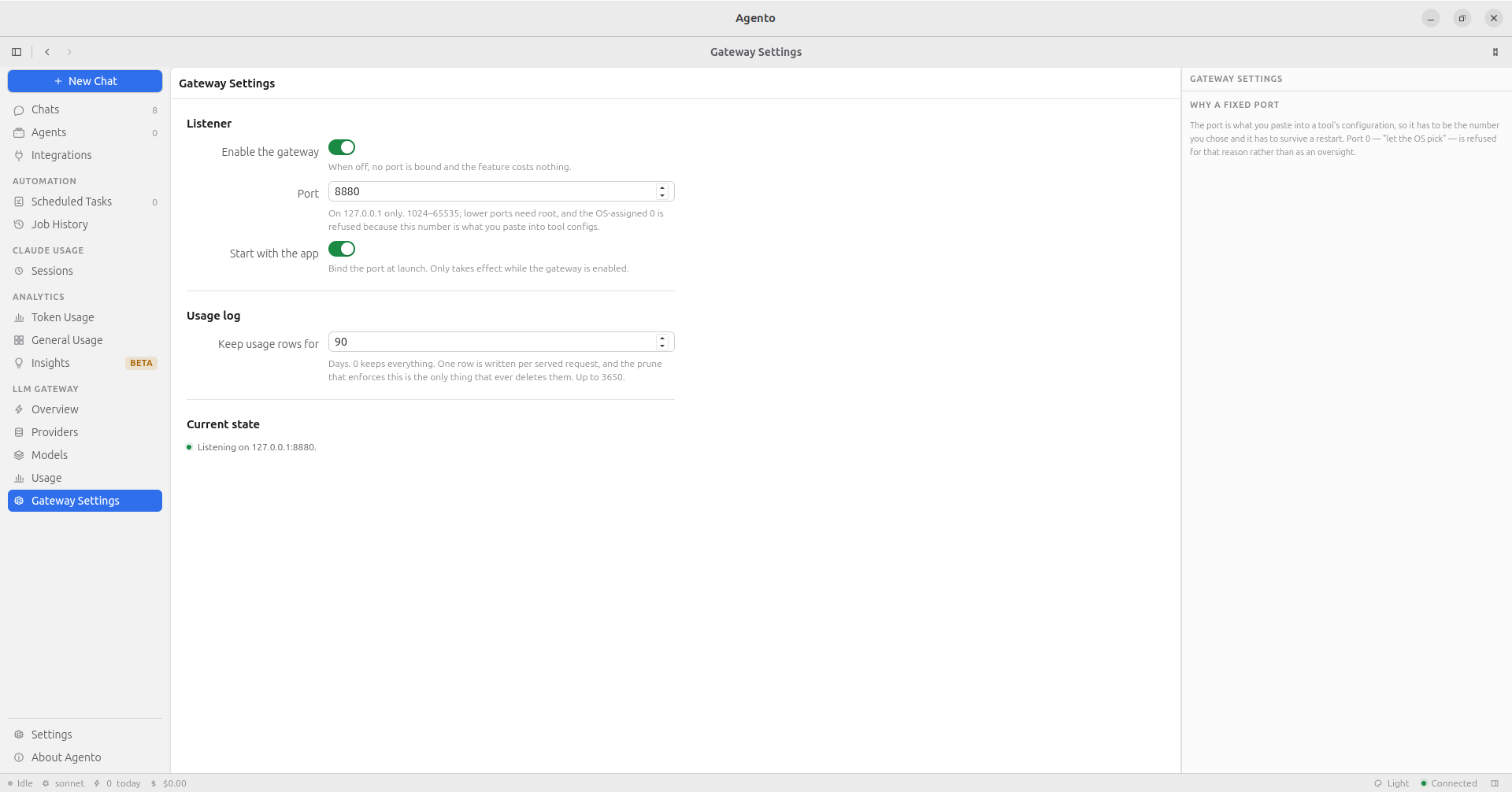Image resolution: width=1512 pixels, height=792 pixels.
Task: Click the pin icon at top right
Action: (1495, 52)
